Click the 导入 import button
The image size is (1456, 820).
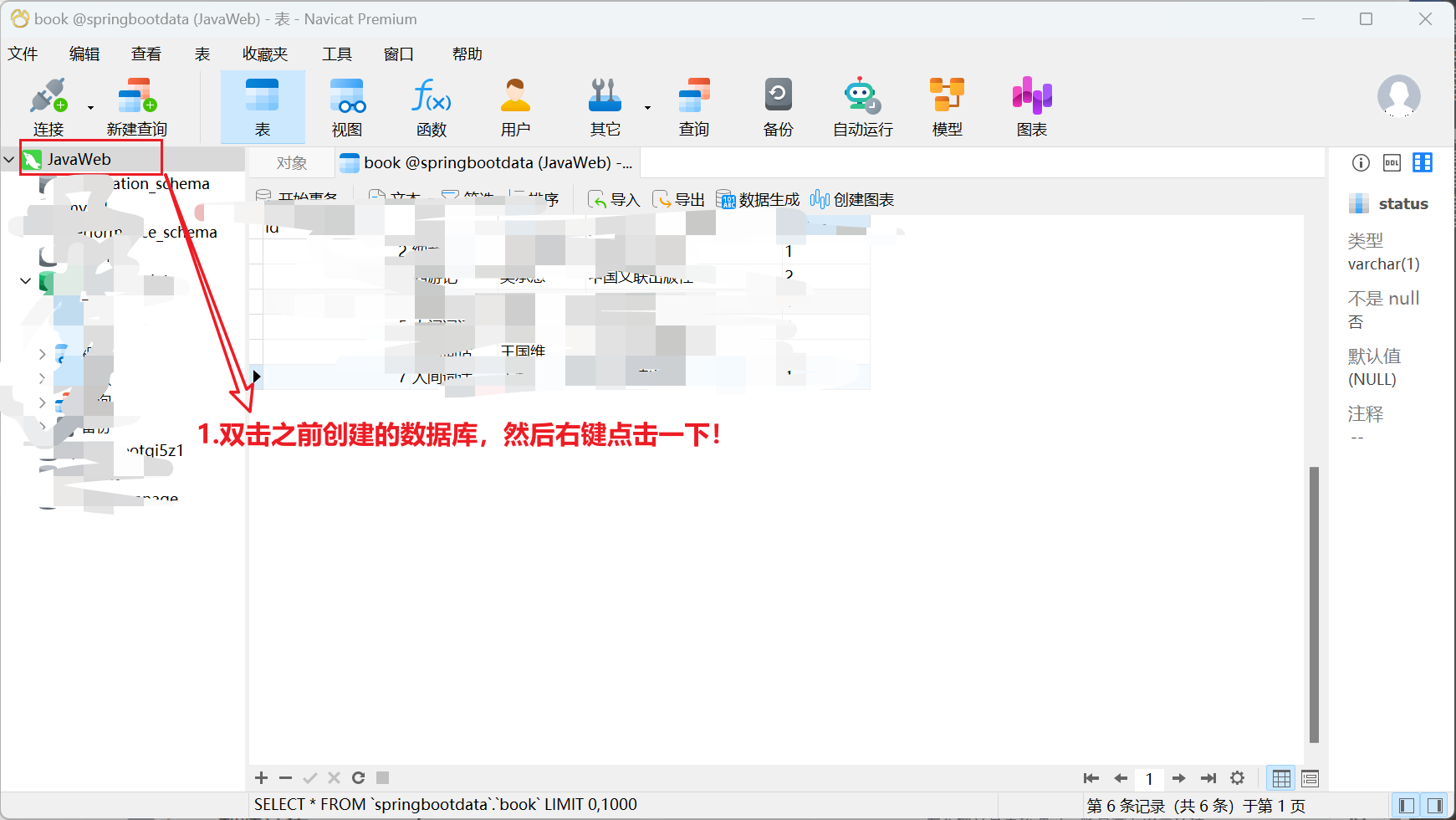(614, 199)
